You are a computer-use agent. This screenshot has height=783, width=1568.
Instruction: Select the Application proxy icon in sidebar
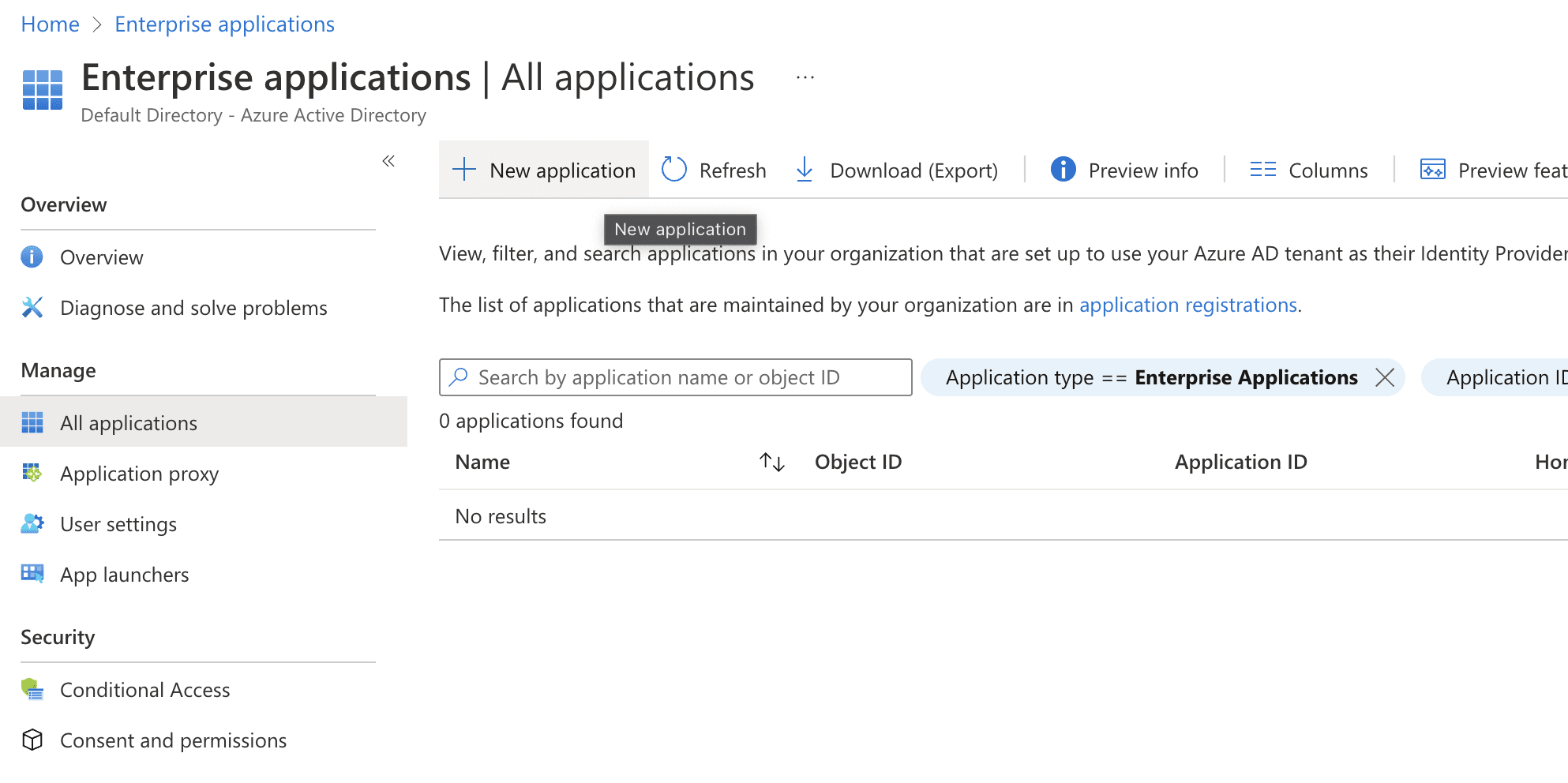click(32, 473)
